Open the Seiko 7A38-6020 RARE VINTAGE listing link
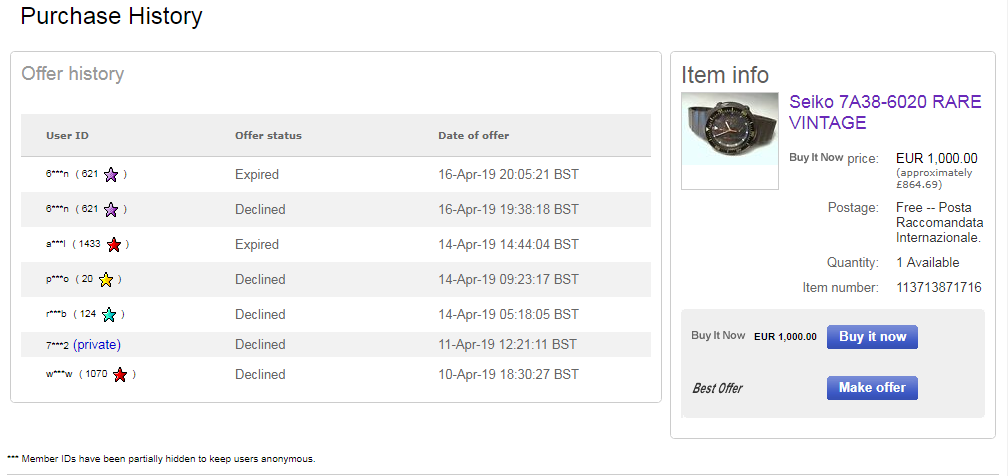The height and width of the screenshot is (476, 1008). click(x=884, y=112)
